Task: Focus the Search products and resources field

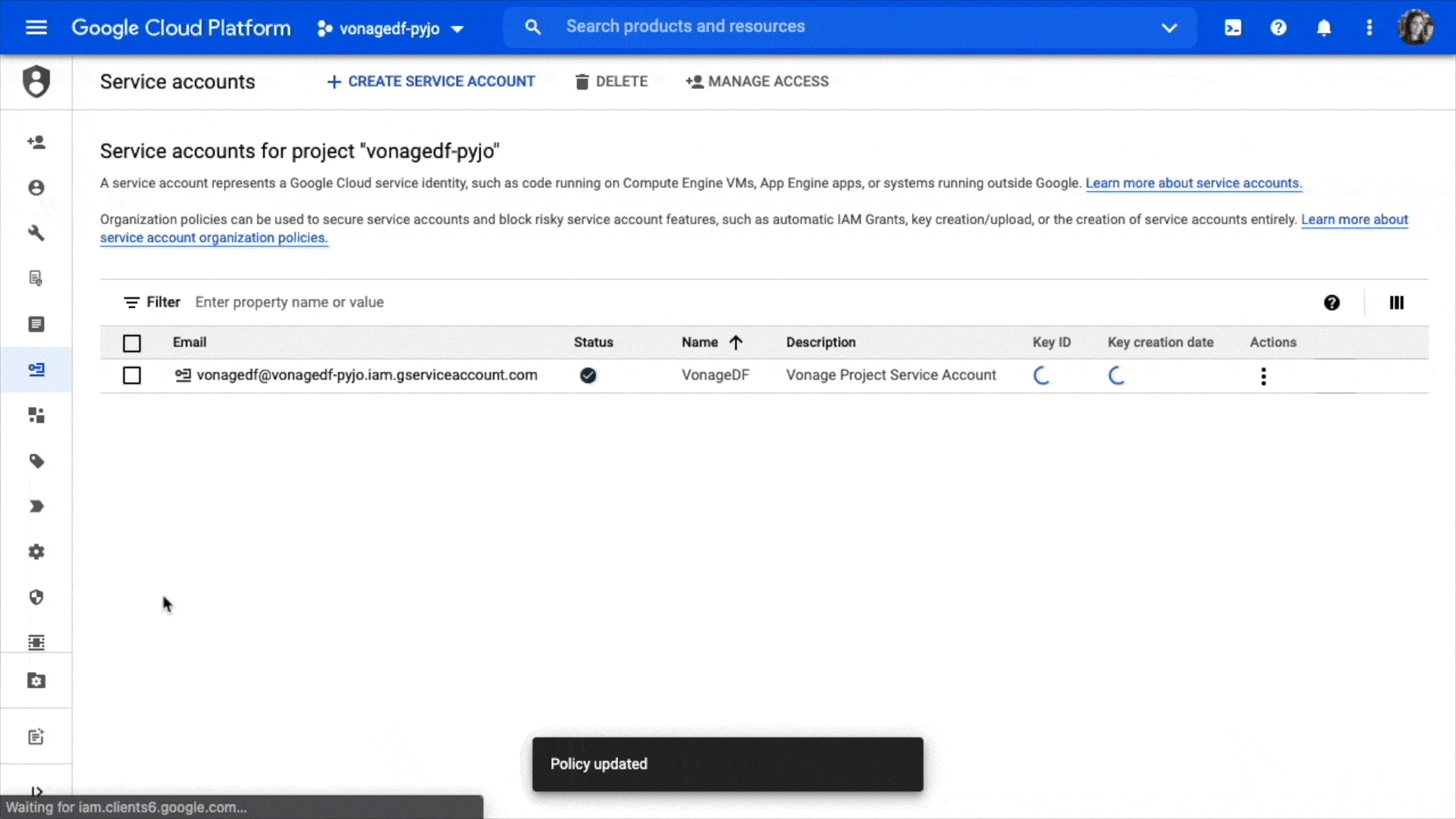Action: click(849, 27)
